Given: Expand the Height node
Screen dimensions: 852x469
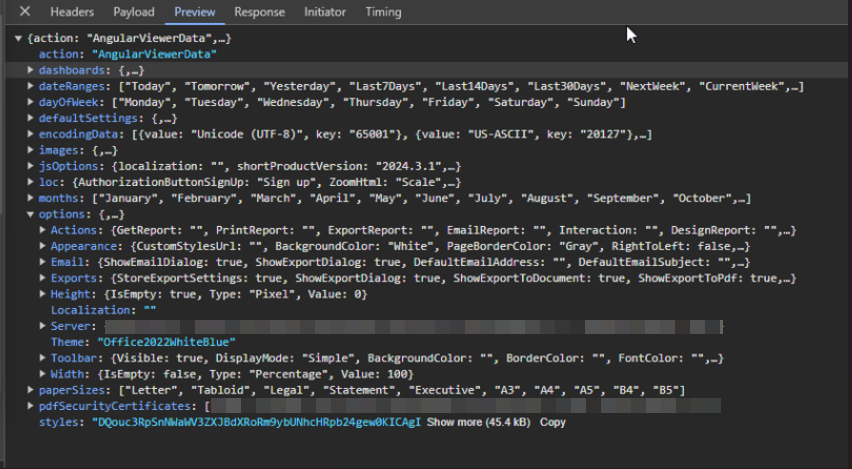Looking at the screenshot, I should click(42, 294).
